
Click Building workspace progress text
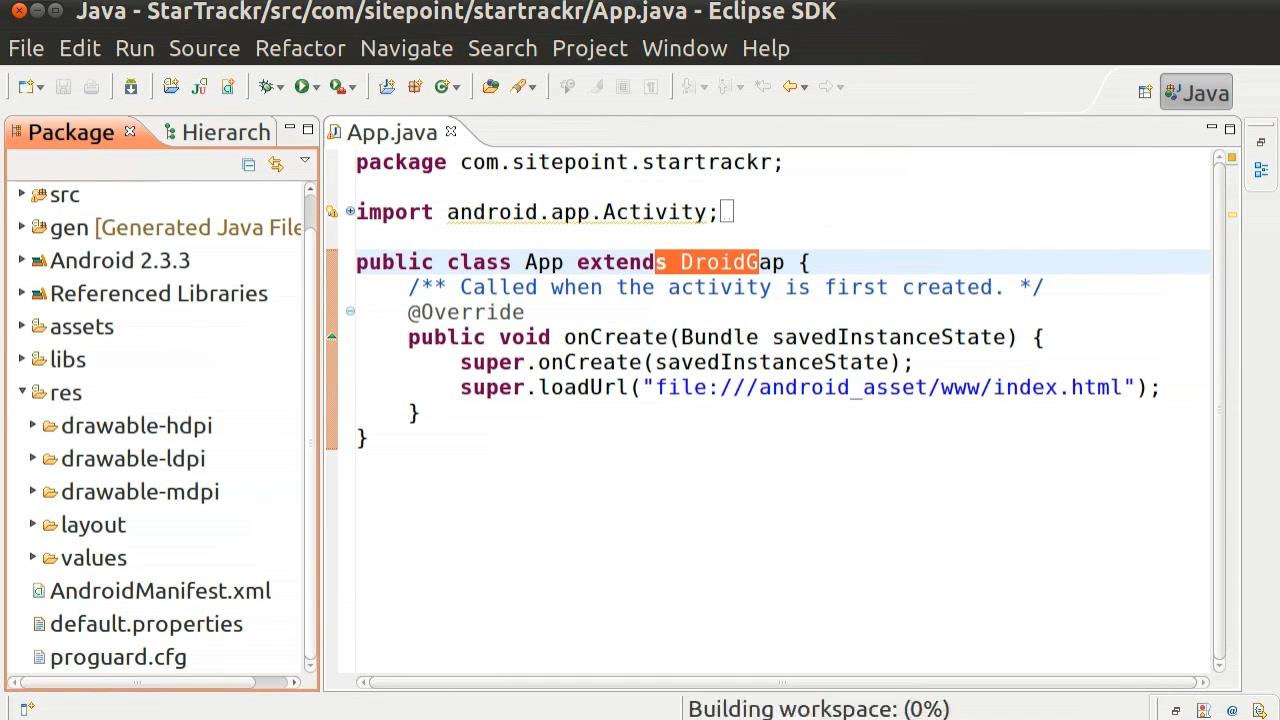click(x=818, y=708)
